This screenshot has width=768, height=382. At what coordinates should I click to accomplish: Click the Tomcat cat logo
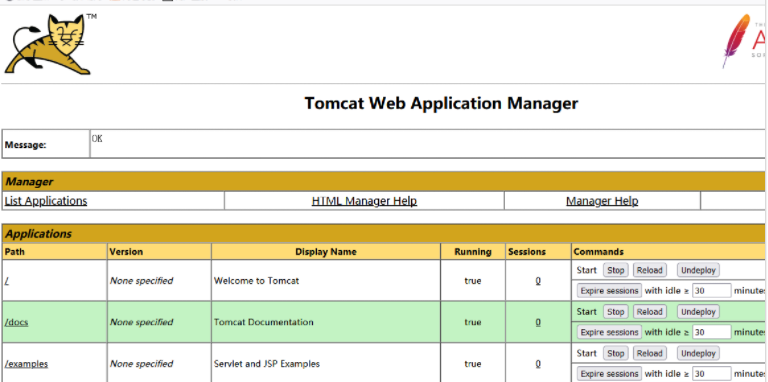pyautogui.click(x=49, y=44)
